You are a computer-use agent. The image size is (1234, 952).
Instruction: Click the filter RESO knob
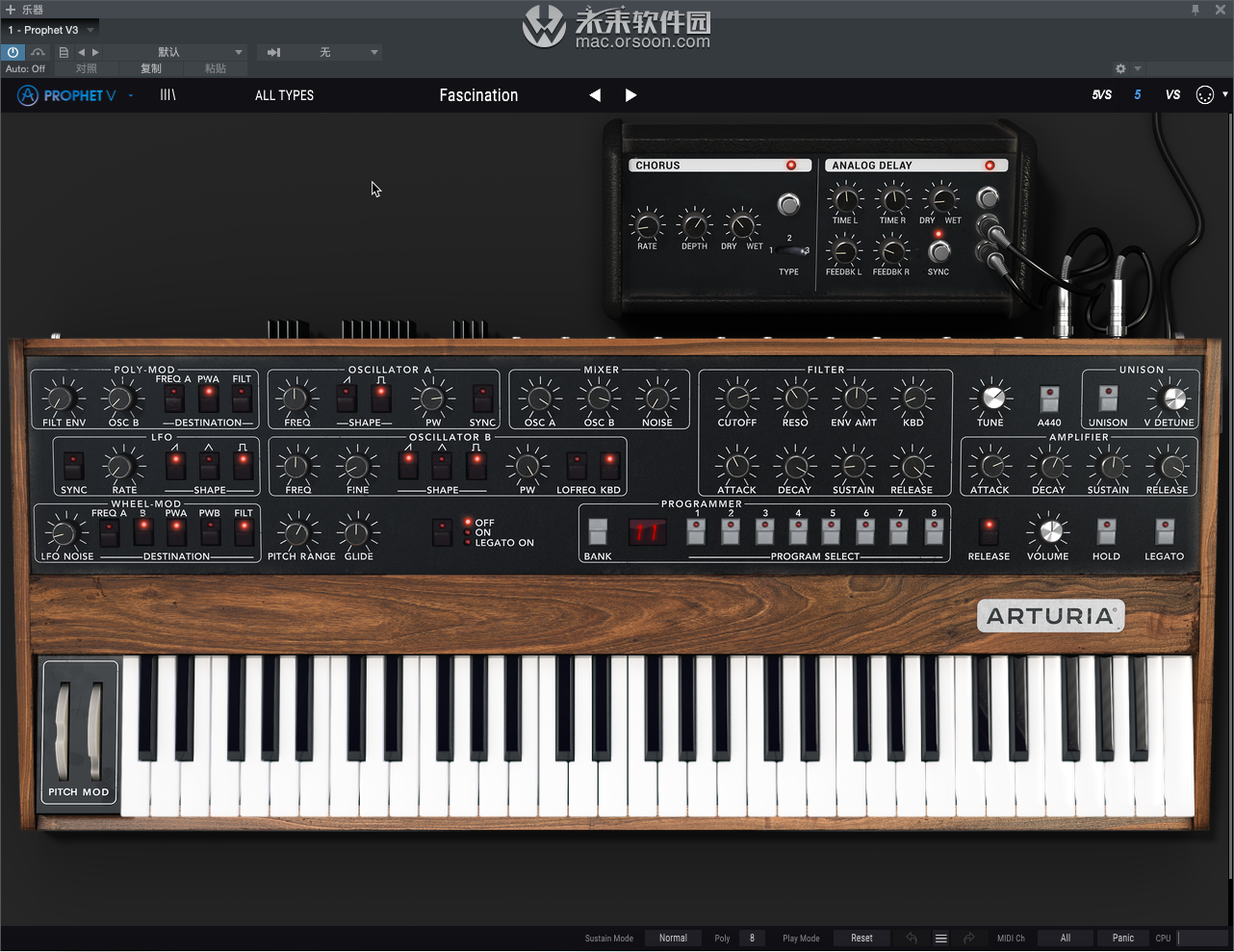click(x=796, y=398)
